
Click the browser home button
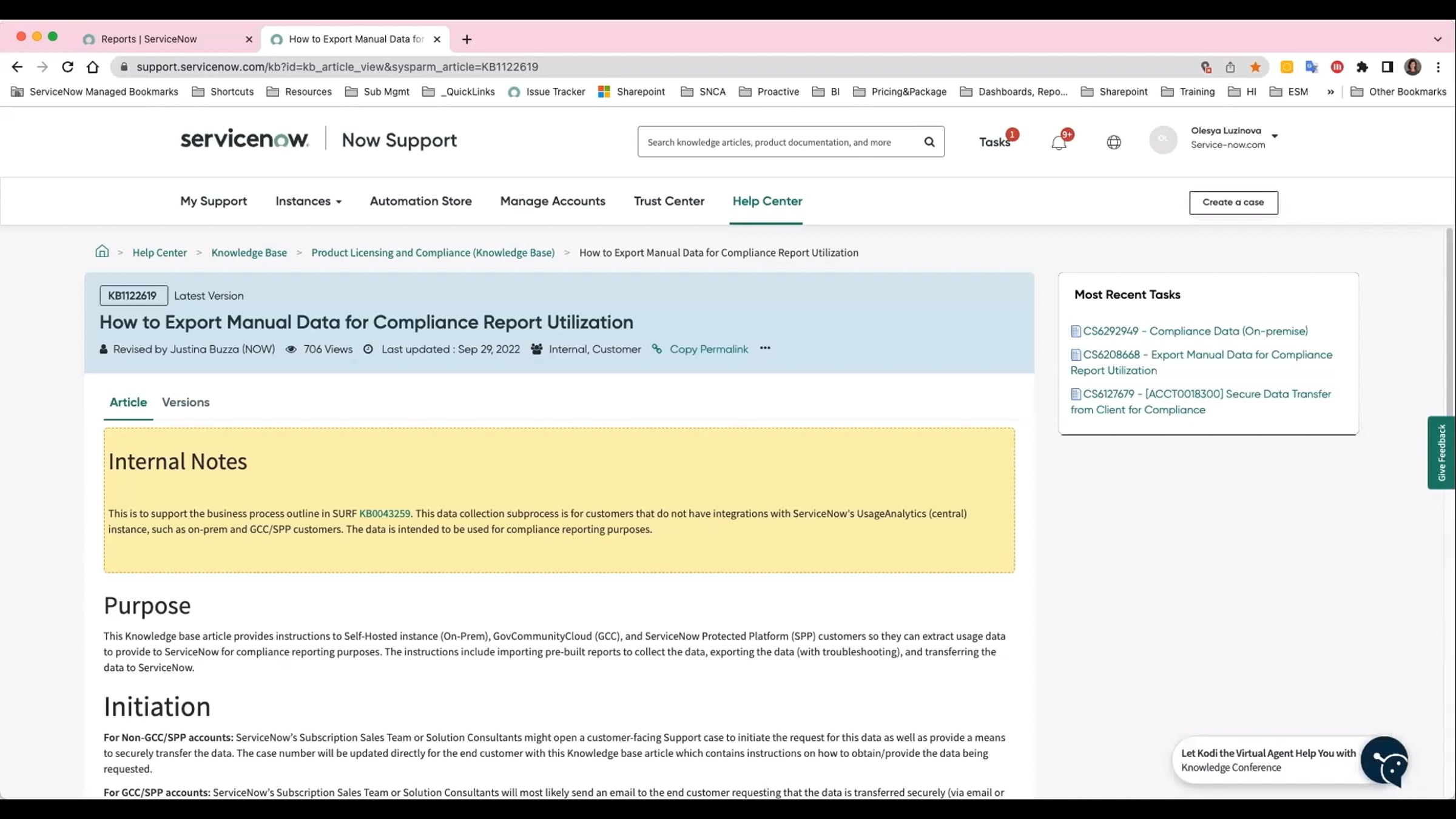click(x=92, y=67)
